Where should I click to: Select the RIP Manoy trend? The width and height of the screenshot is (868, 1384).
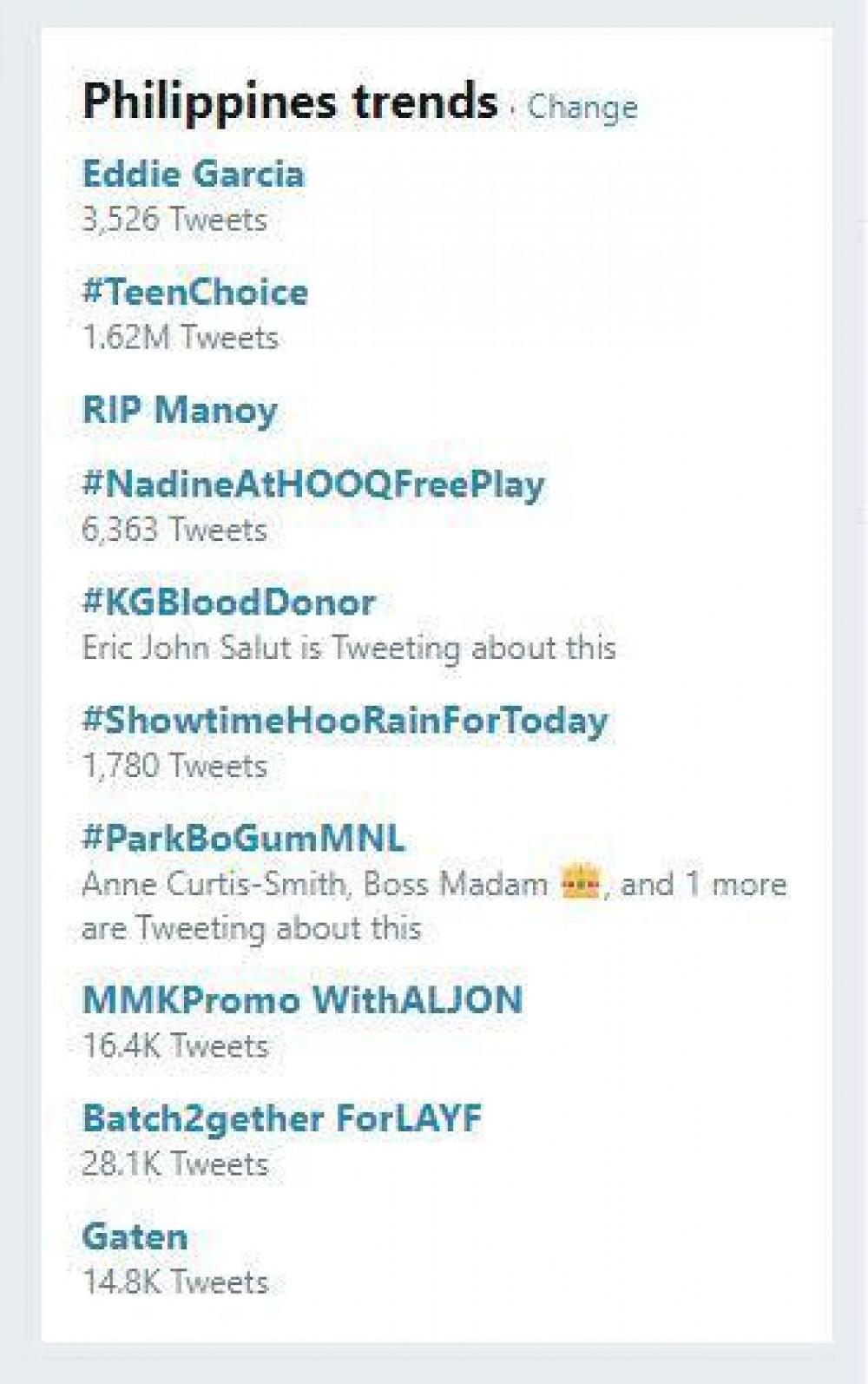click(x=180, y=410)
